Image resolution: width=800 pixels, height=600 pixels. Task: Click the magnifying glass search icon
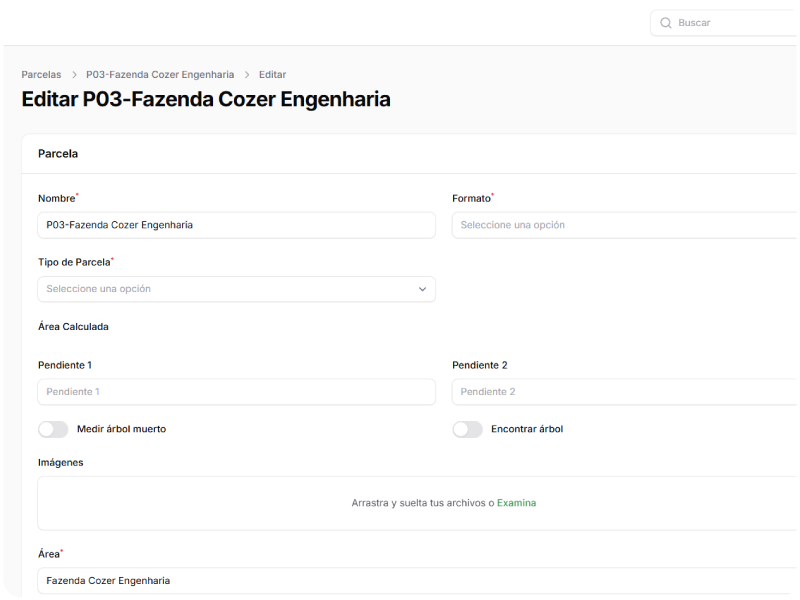666,23
